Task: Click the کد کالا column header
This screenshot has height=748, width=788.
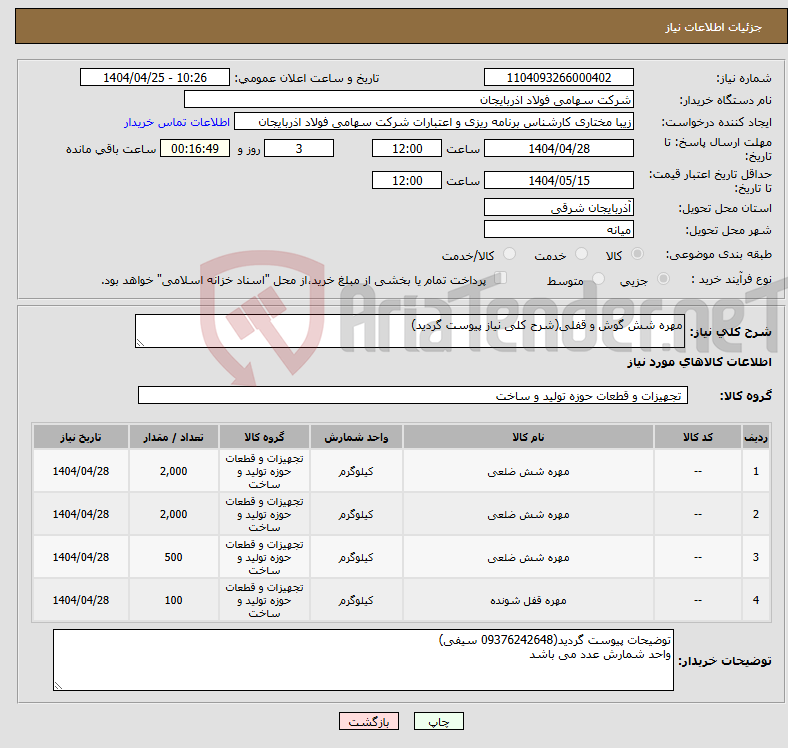Action: tap(698, 437)
